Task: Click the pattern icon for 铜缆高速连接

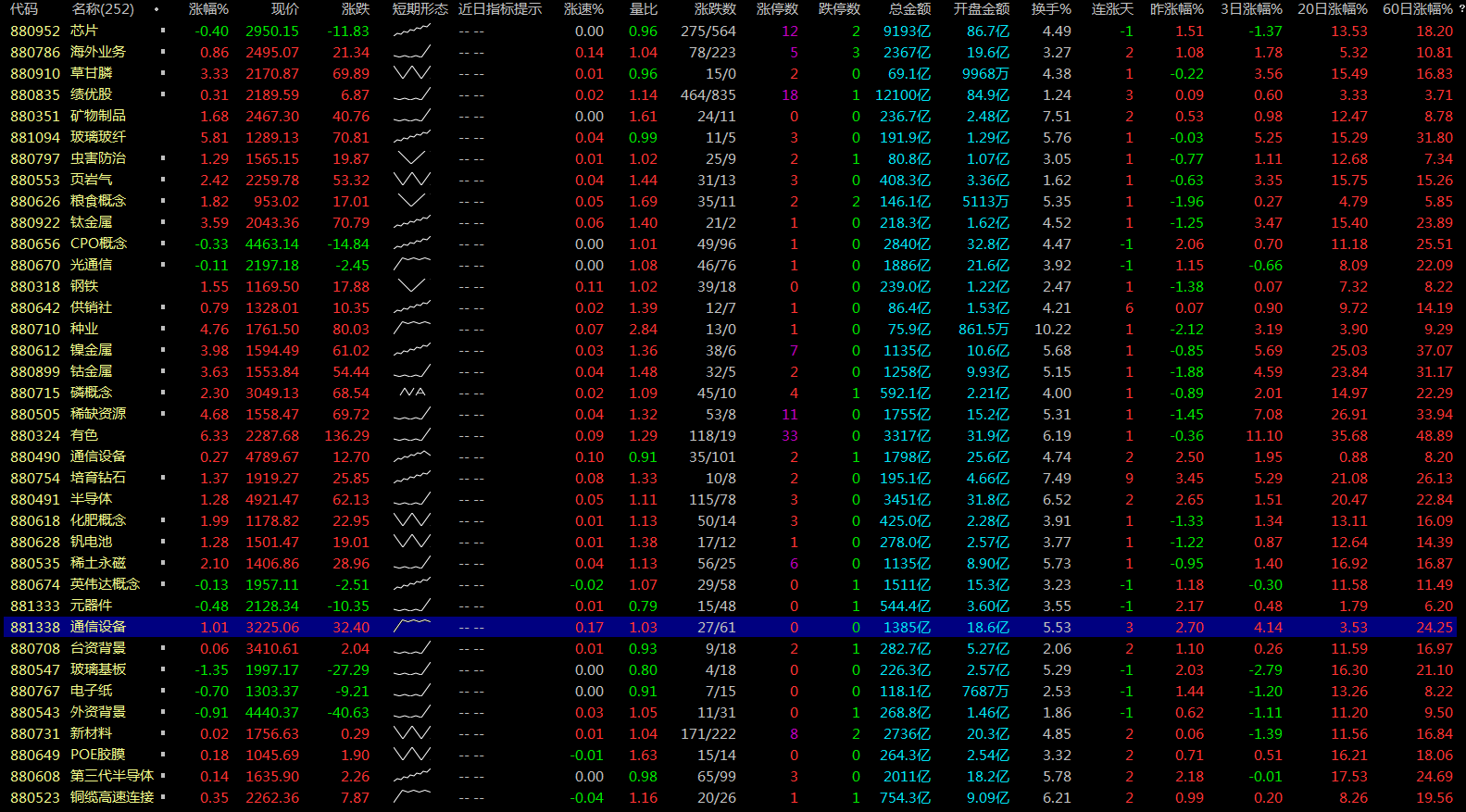Action: tap(411, 797)
